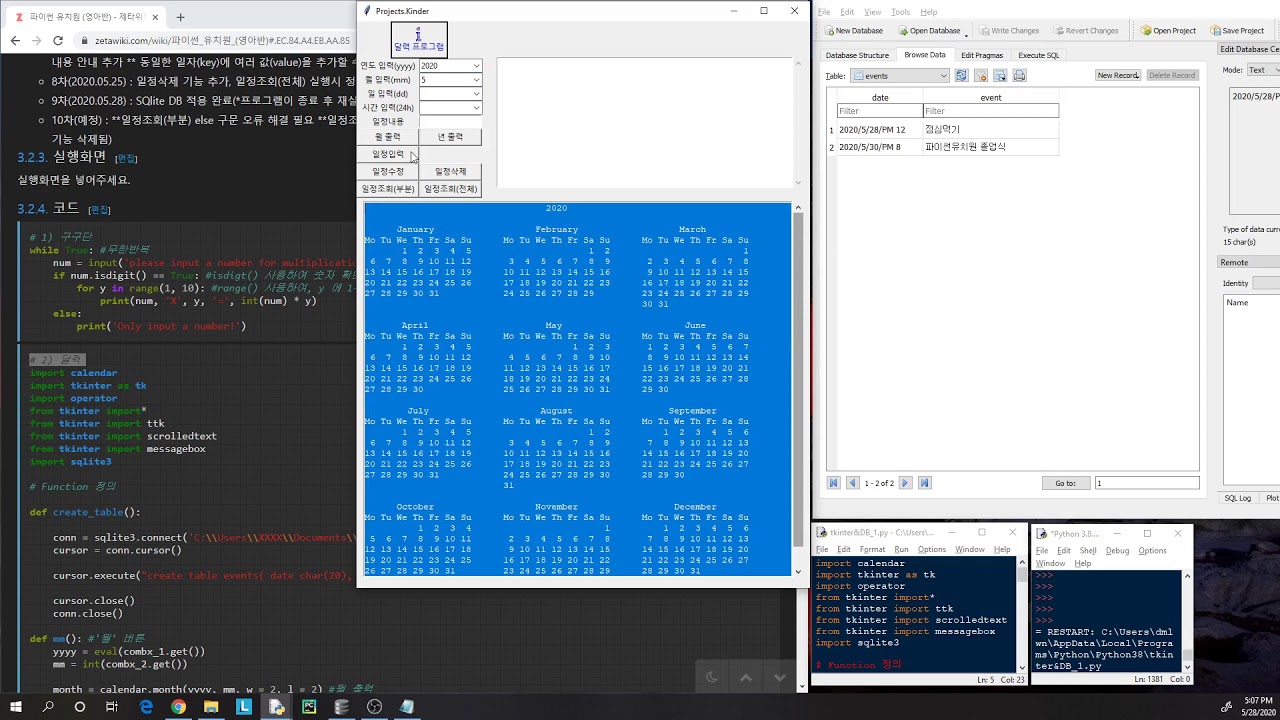Click the 일정수정 button
1280x720 pixels.
click(x=388, y=172)
